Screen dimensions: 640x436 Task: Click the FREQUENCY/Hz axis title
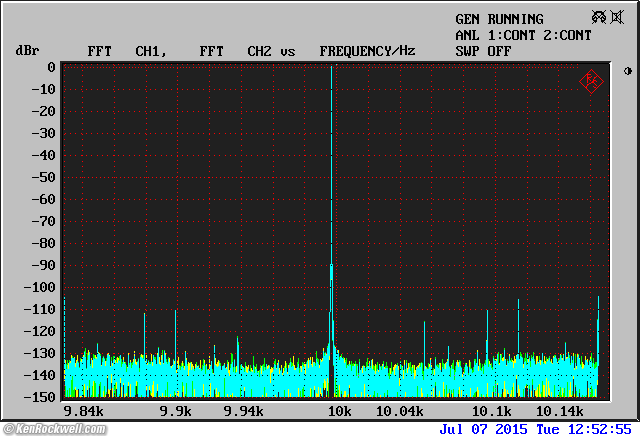click(x=367, y=50)
